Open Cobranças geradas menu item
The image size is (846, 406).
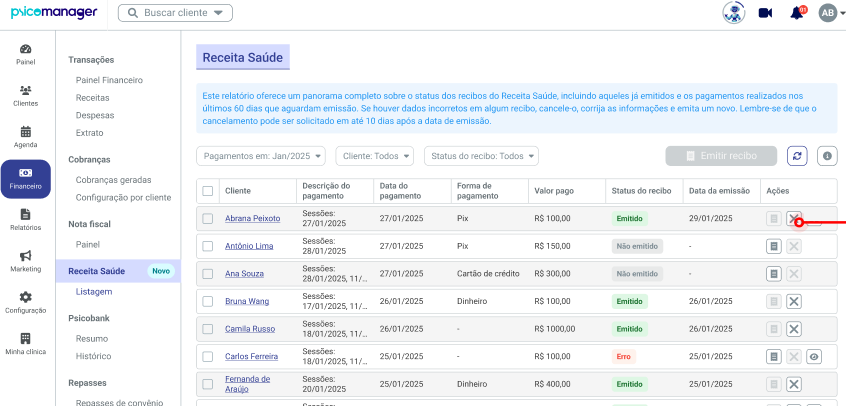[113, 180]
